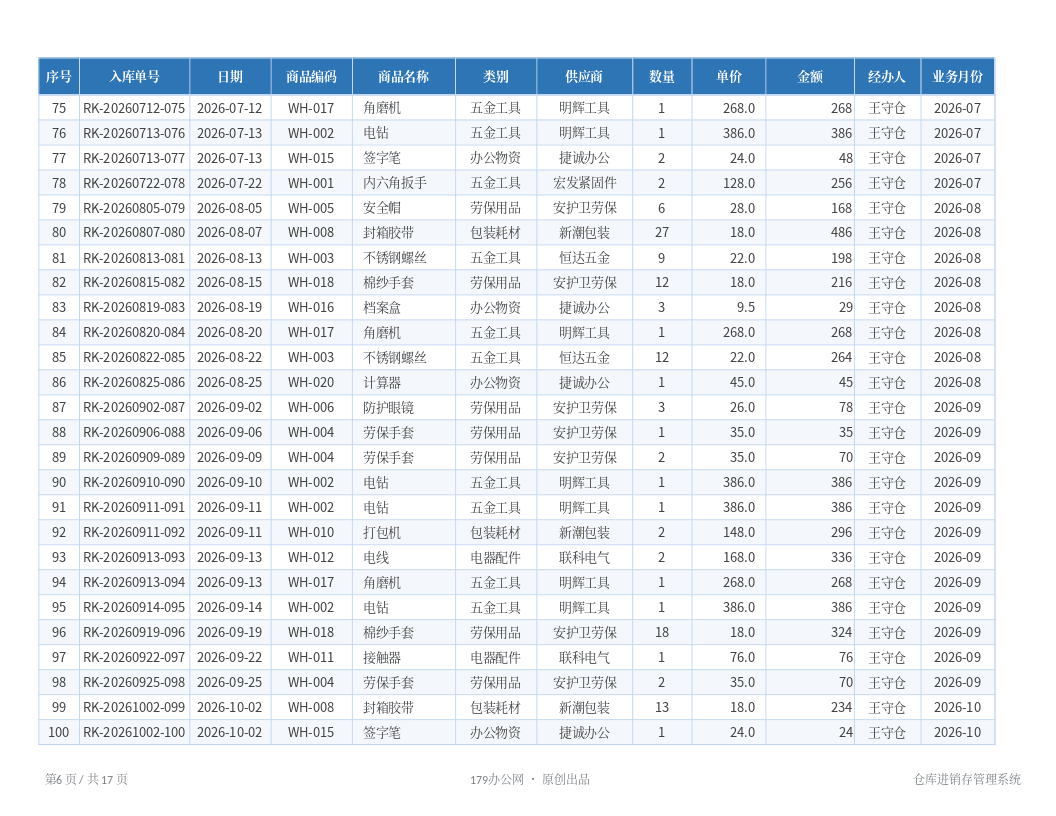This screenshot has width=1056, height=816.
Task: Click the 商品编码 column header
Action: (x=311, y=77)
